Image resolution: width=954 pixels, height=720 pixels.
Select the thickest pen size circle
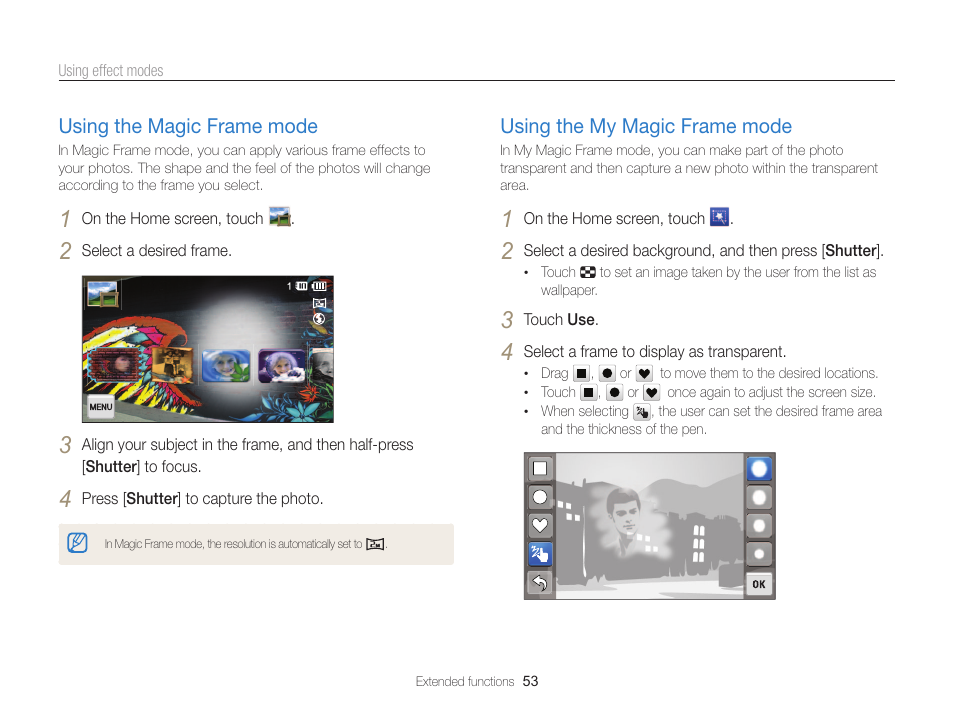(759, 469)
